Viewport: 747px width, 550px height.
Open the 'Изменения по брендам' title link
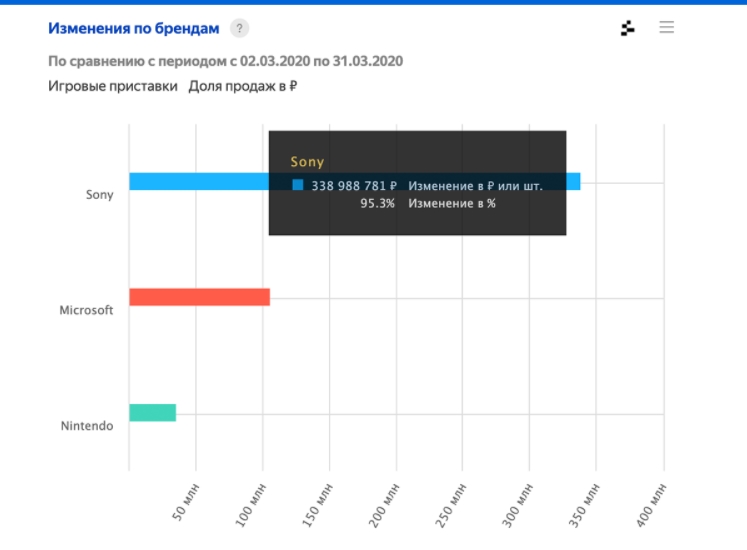(x=134, y=28)
